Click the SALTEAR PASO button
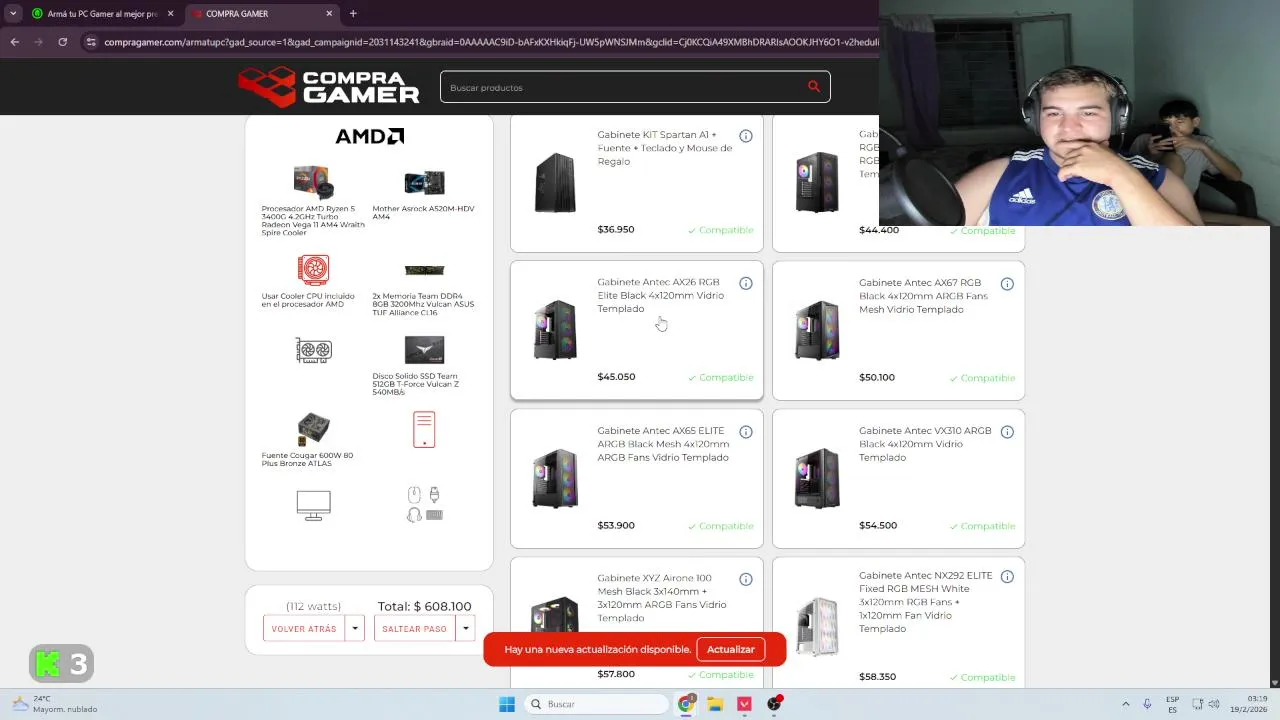Screen dimensions: 1280x720 (x=414, y=628)
